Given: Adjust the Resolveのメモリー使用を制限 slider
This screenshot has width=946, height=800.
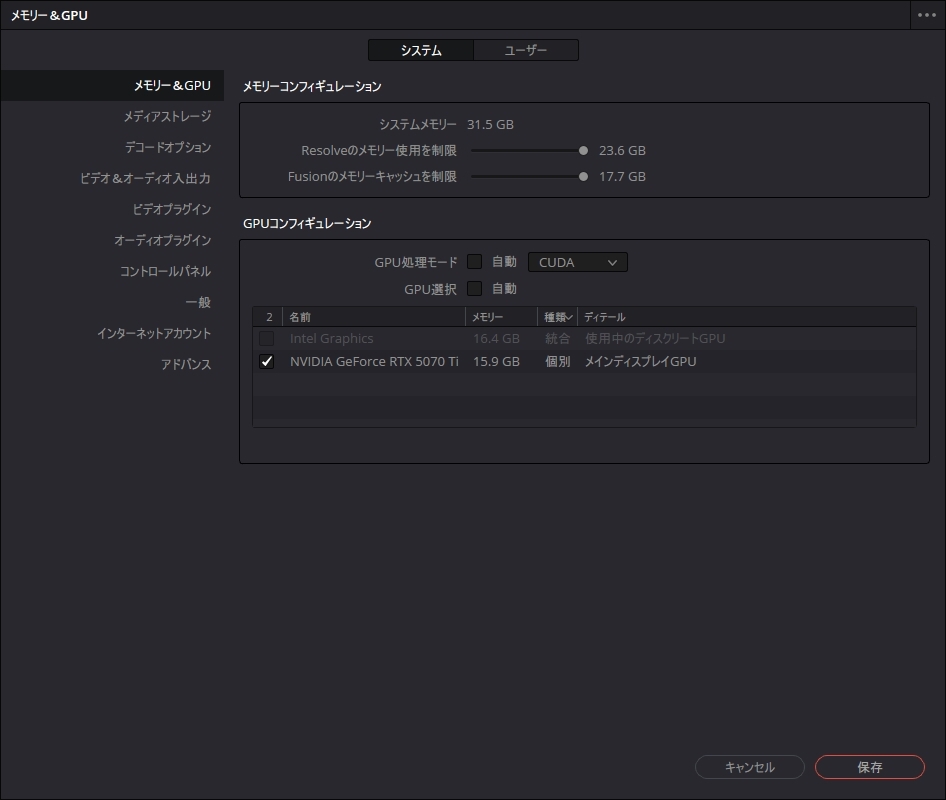Looking at the screenshot, I should [583, 150].
